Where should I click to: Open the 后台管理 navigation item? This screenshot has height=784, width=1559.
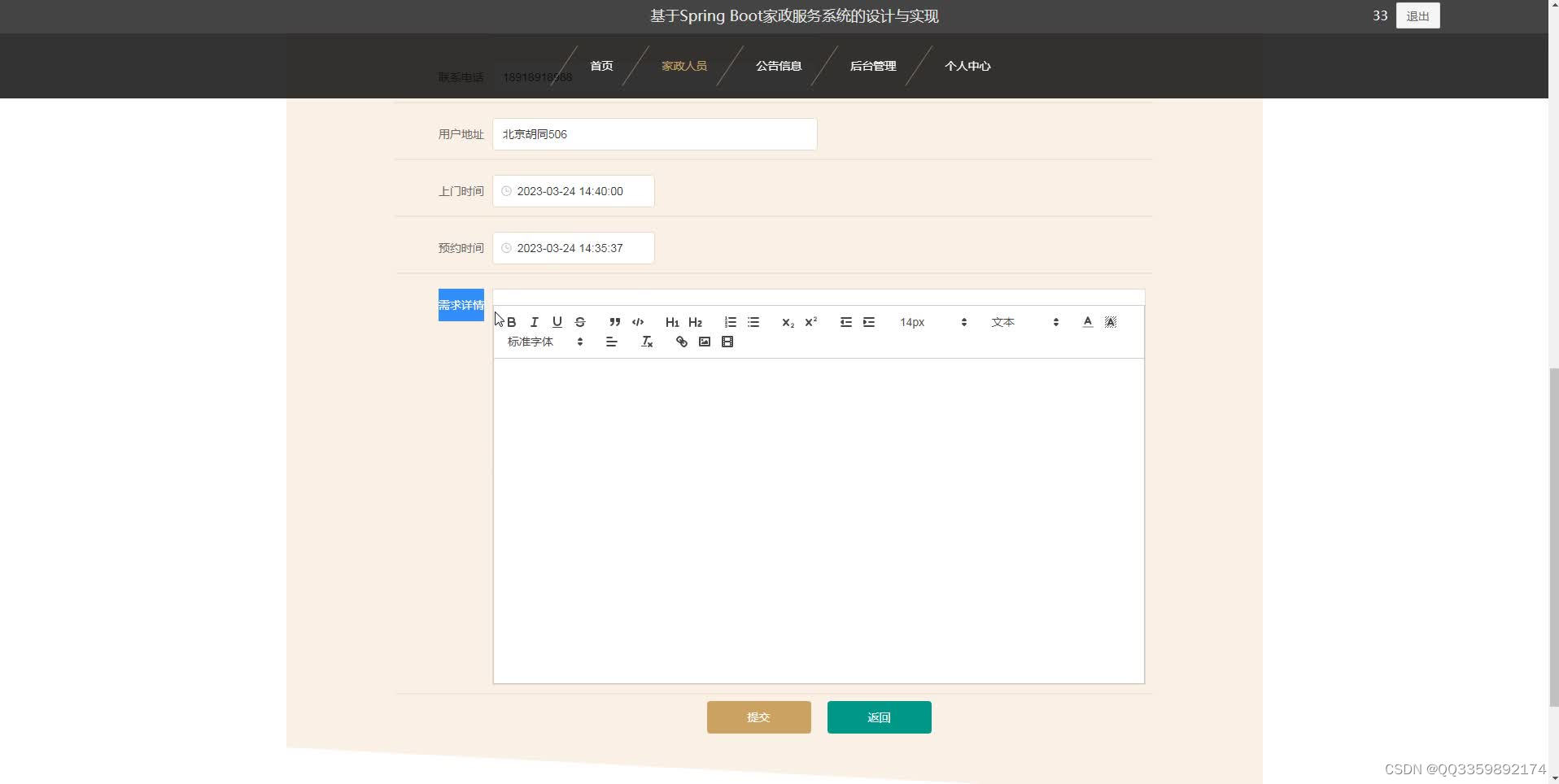(873, 66)
